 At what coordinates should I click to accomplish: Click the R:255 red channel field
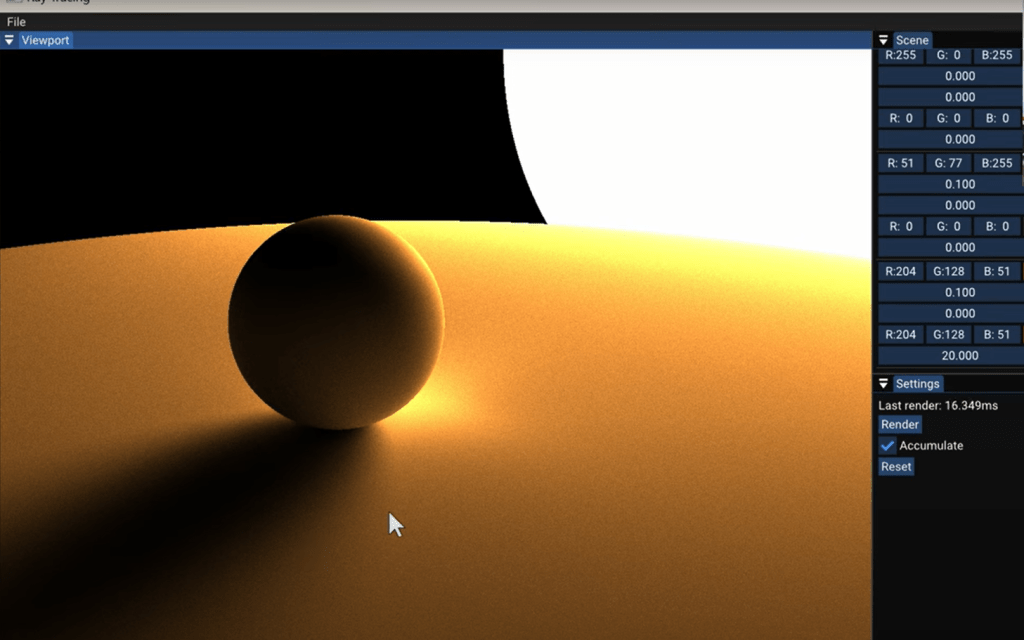[900, 55]
